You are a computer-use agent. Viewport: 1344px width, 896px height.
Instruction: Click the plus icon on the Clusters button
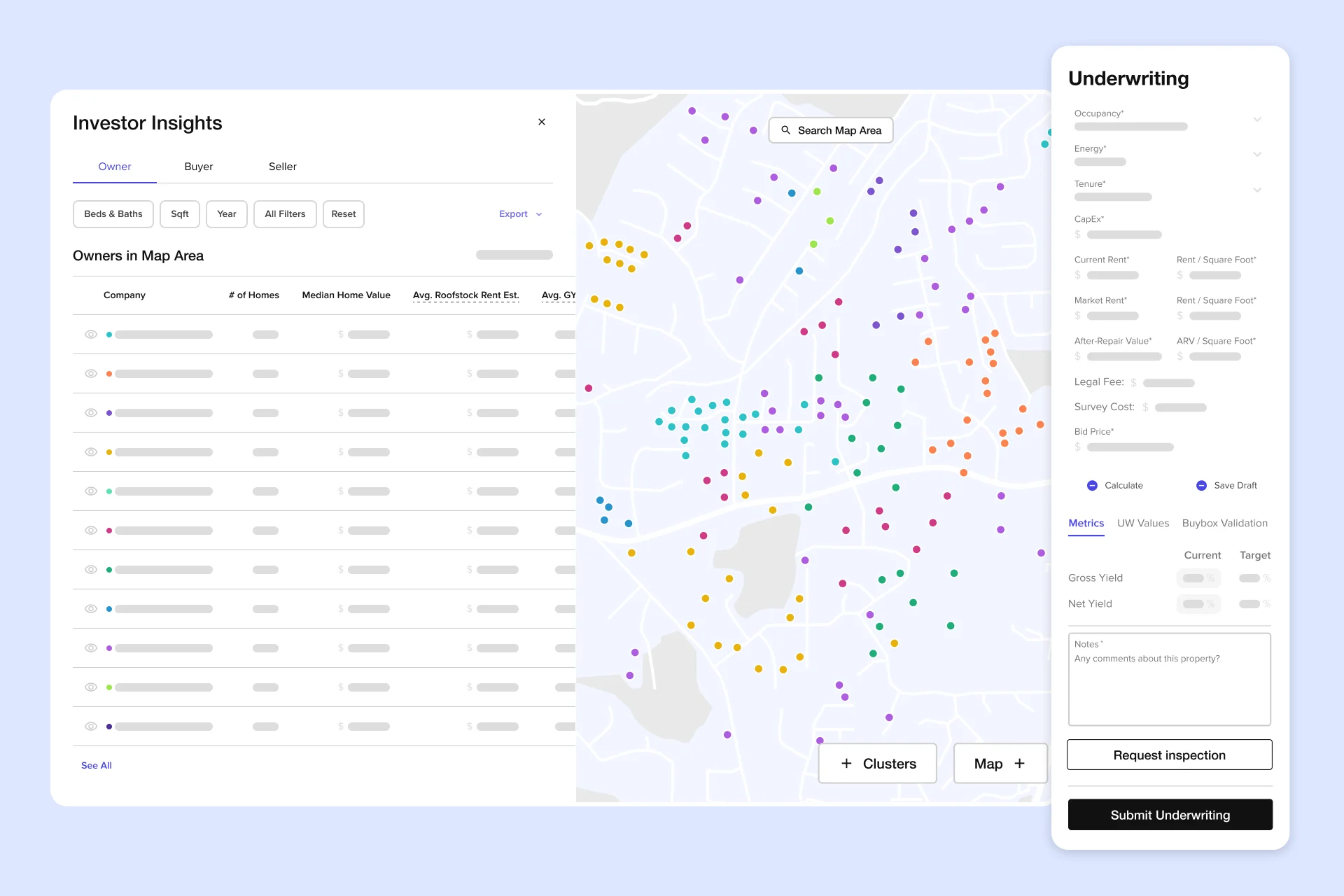[x=846, y=764]
